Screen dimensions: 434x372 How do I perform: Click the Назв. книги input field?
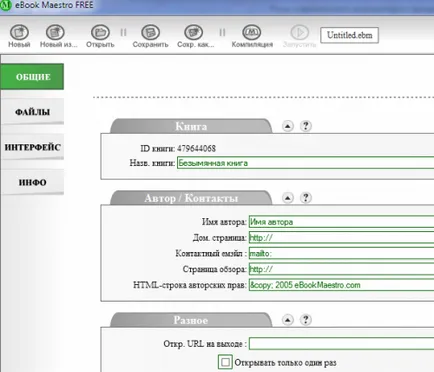(305, 163)
